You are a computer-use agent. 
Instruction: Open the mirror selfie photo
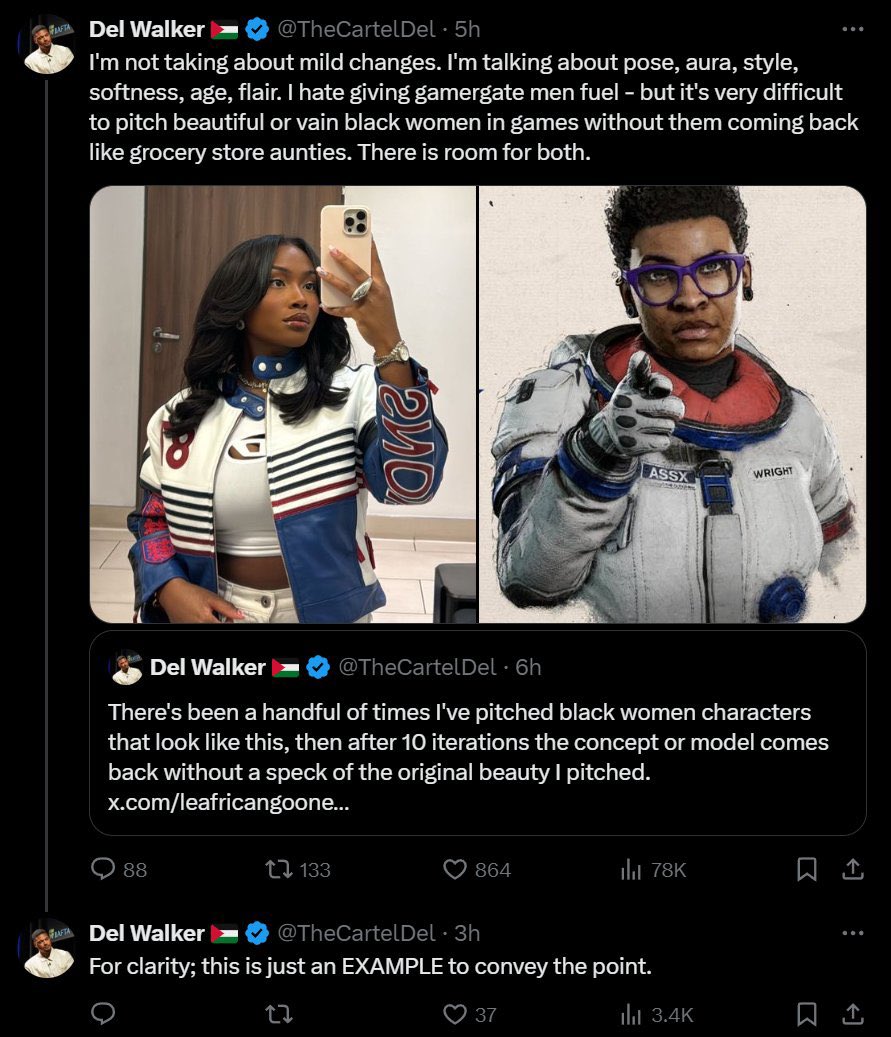283,404
